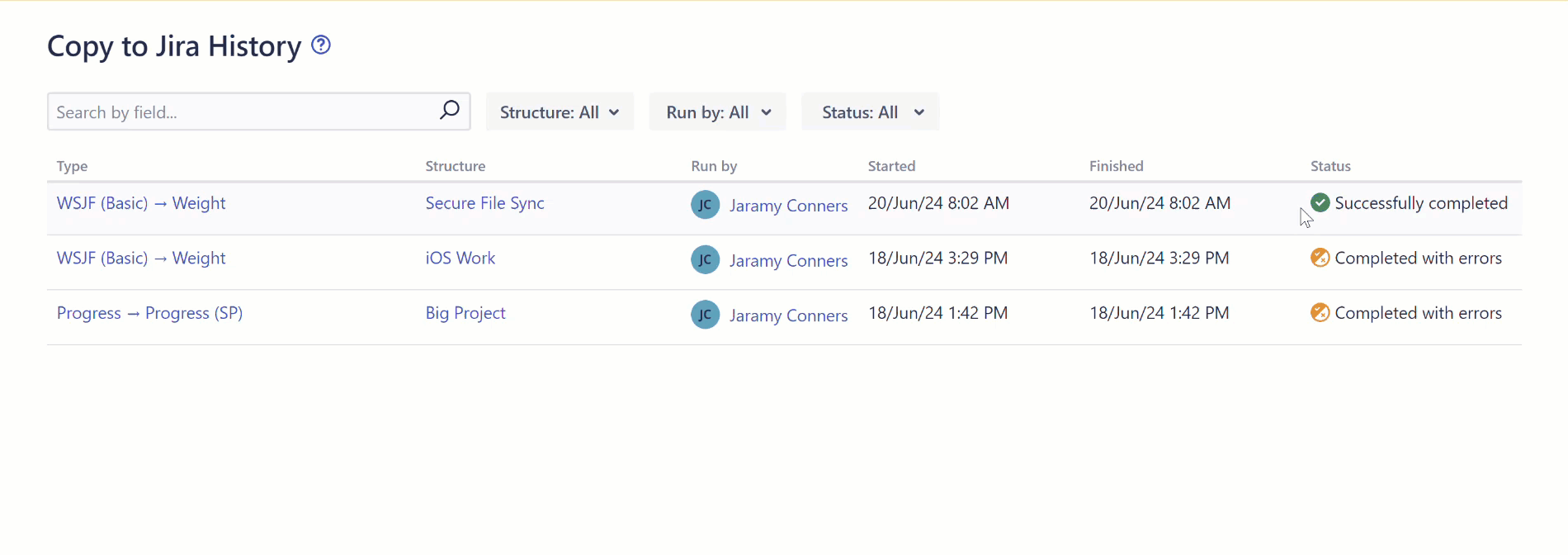This screenshot has height=555, width=1568.
Task: Expand the Run by: All filter
Action: point(718,112)
